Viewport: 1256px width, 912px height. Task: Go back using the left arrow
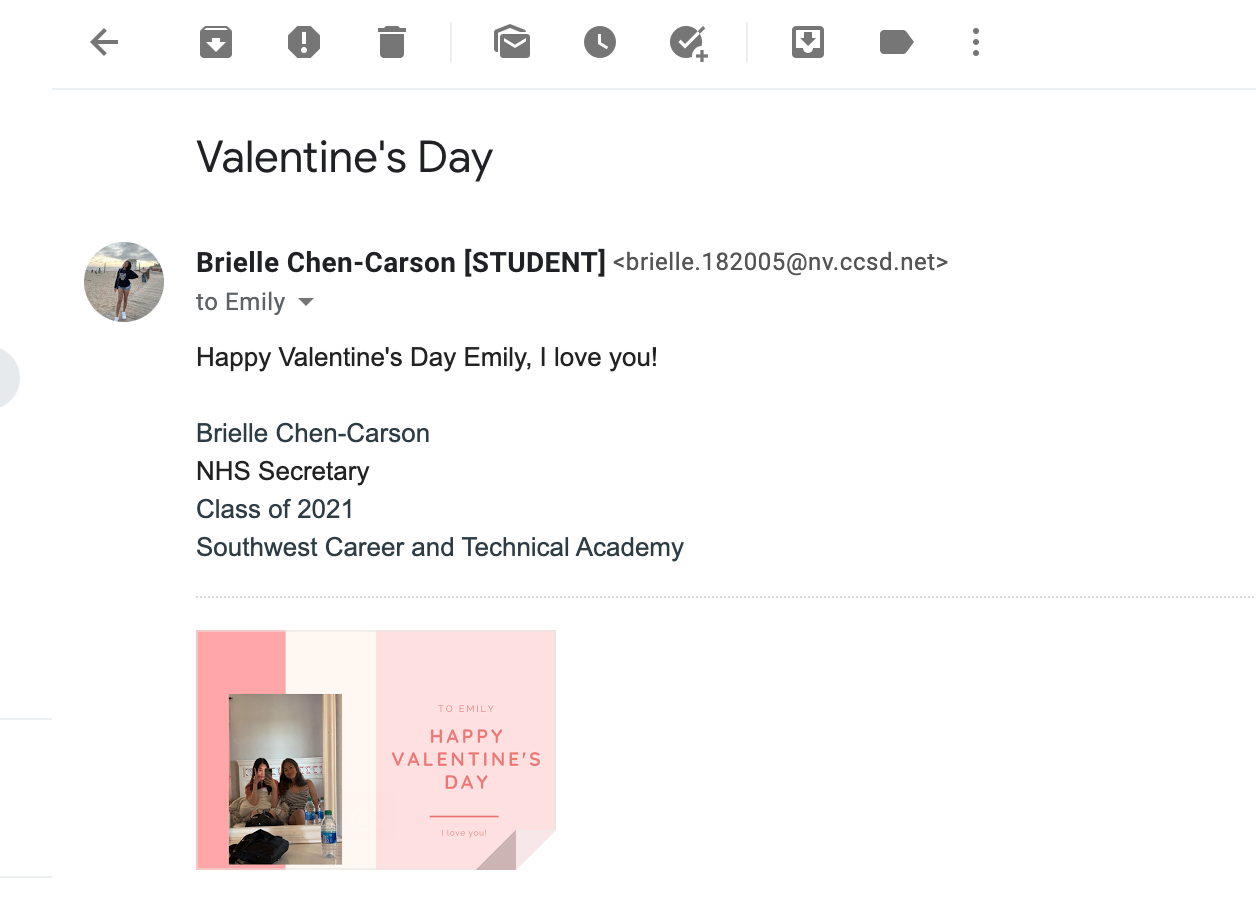pyautogui.click(x=105, y=42)
